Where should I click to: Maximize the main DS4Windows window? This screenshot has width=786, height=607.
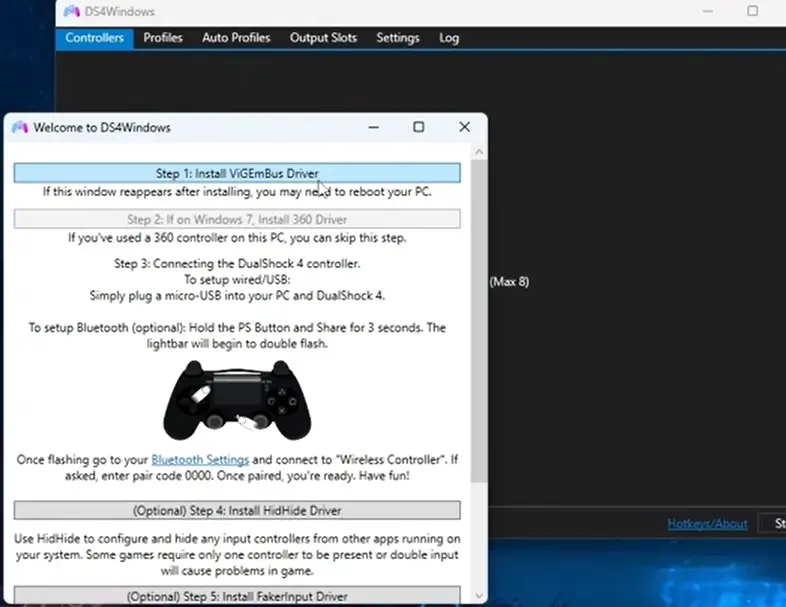pos(752,12)
